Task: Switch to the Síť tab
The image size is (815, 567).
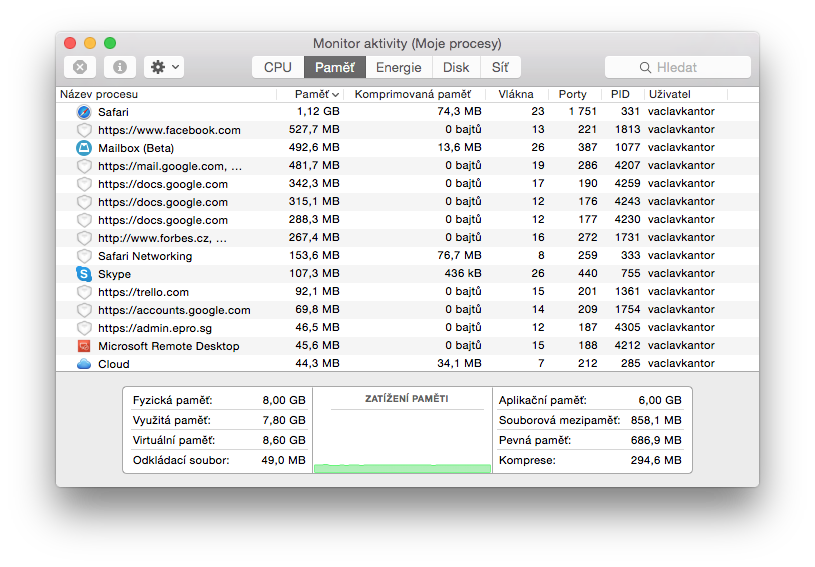Action: pos(500,67)
